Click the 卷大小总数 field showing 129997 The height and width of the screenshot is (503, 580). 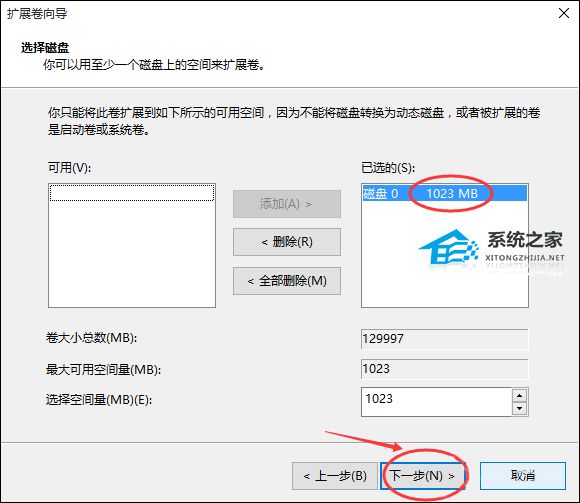coord(445,339)
